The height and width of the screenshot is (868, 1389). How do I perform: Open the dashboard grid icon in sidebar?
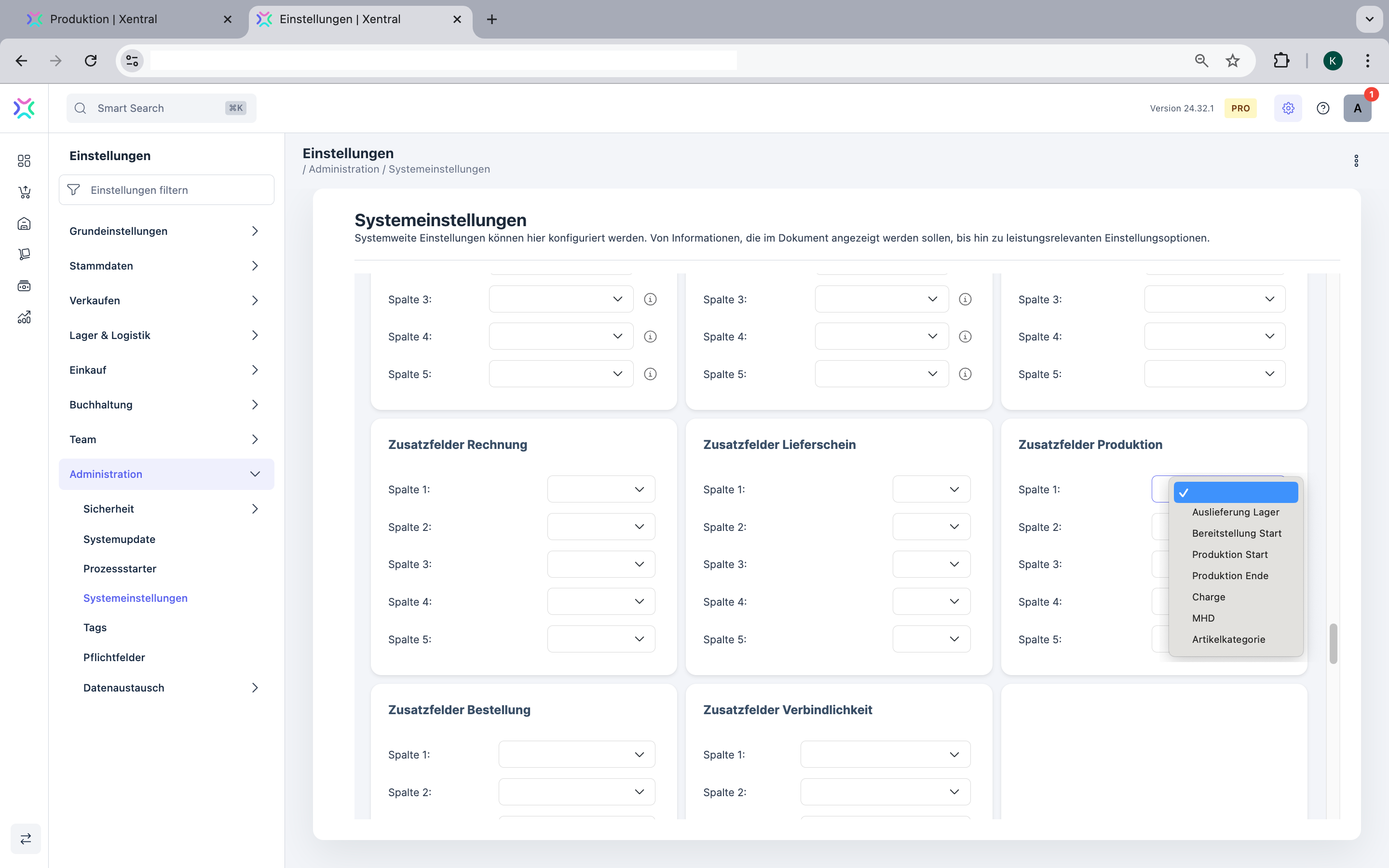click(x=24, y=161)
